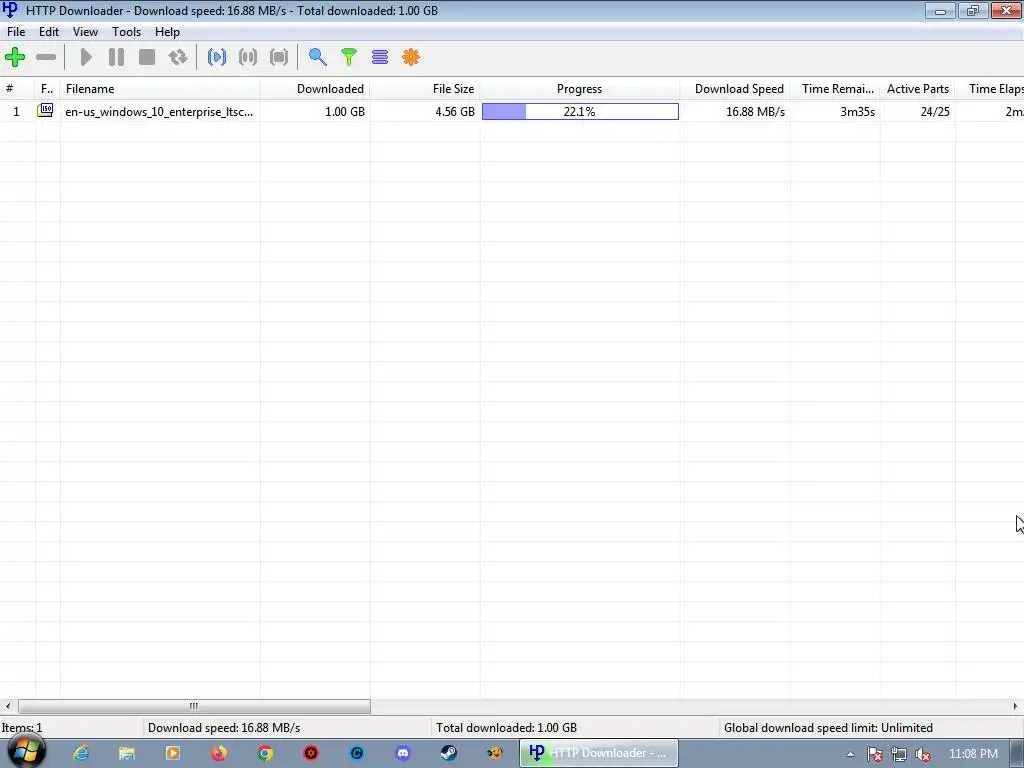Sort by the File Size column header
1024x768 pixels.
tap(425, 89)
